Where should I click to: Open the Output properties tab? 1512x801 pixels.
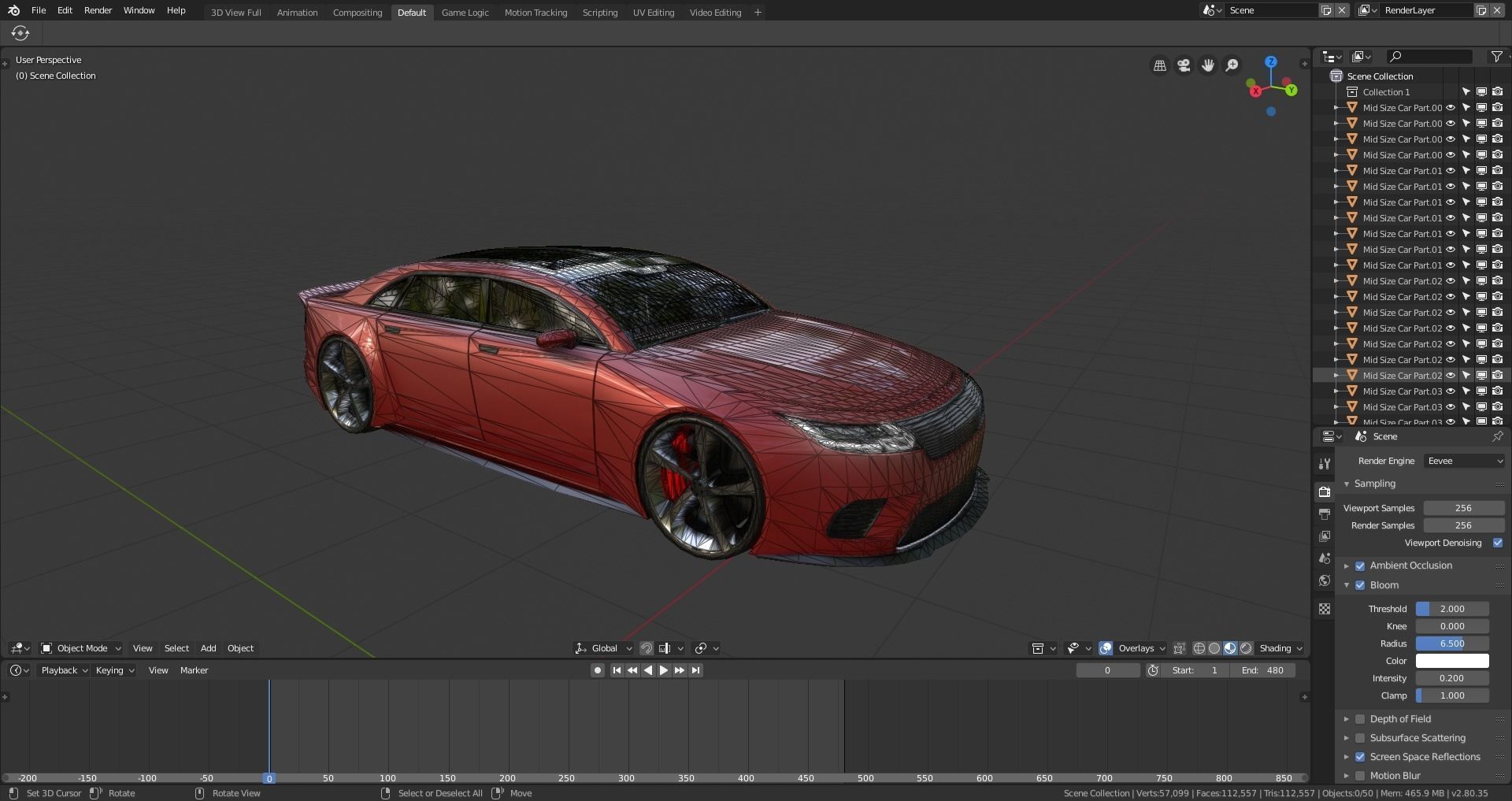1325,514
